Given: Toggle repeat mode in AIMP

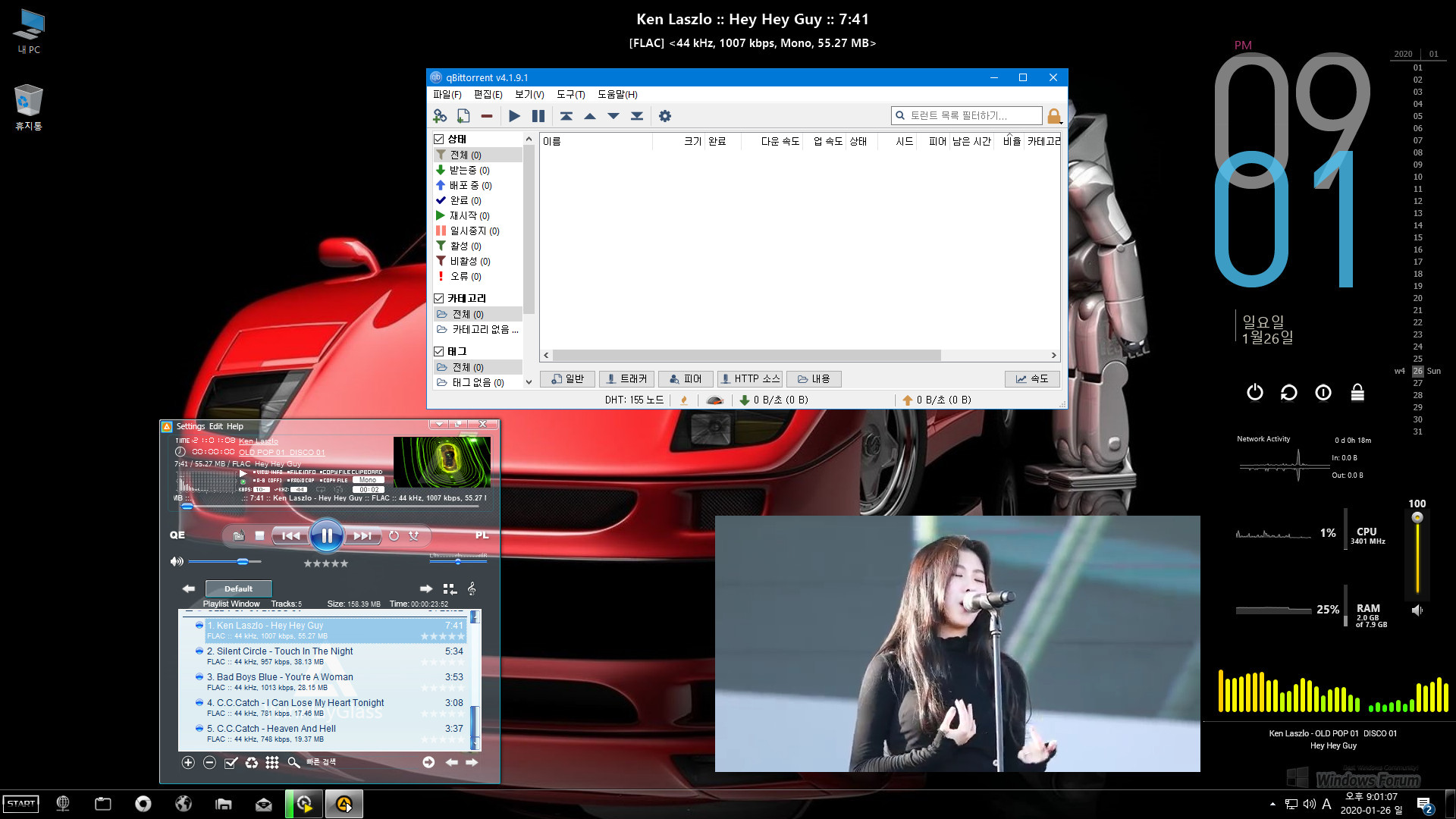Looking at the screenshot, I should coord(394,535).
